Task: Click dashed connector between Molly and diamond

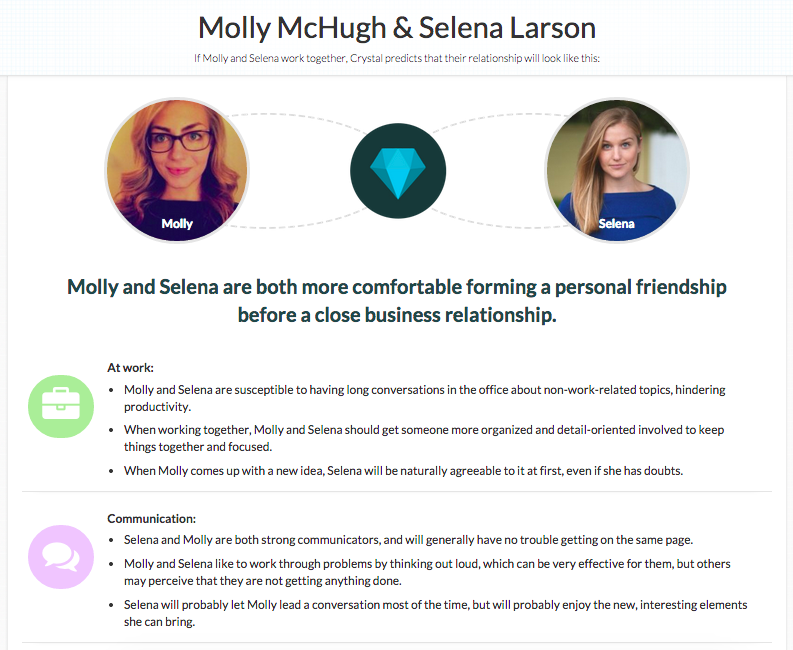Action: click(299, 122)
